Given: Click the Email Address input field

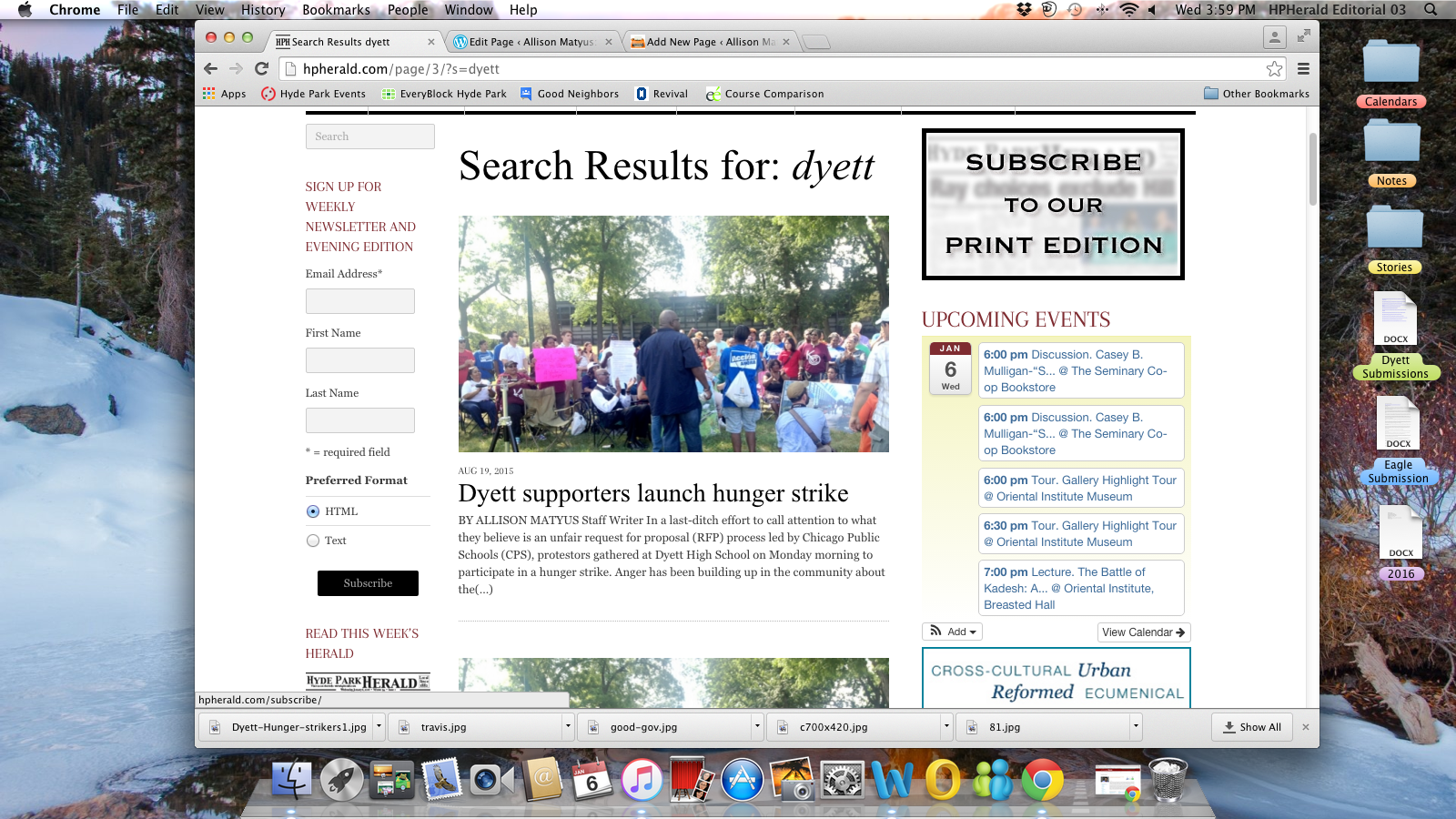Looking at the screenshot, I should click(x=360, y=301).
